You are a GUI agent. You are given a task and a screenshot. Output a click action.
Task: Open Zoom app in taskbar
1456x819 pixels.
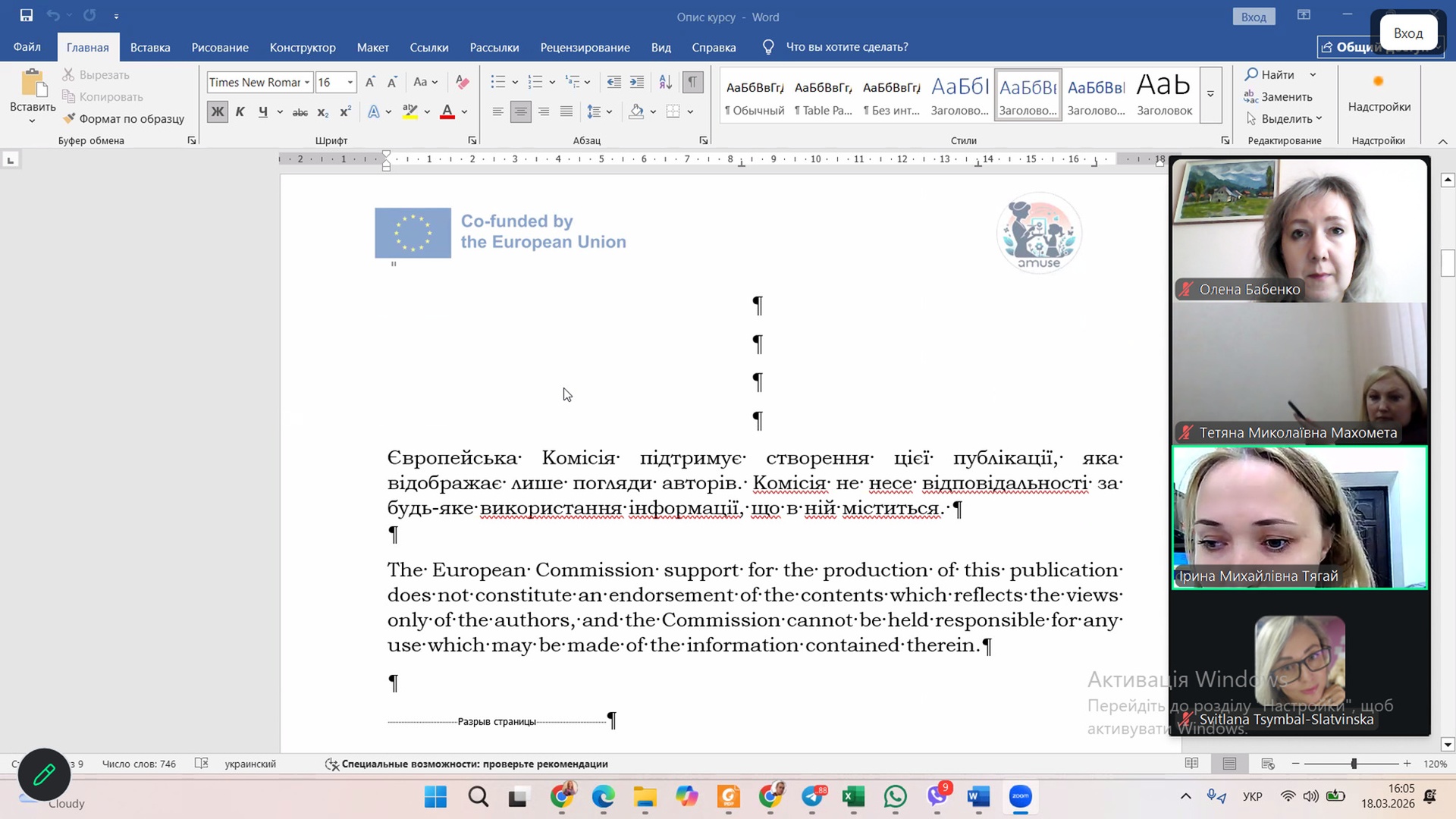click(1020, 796)
